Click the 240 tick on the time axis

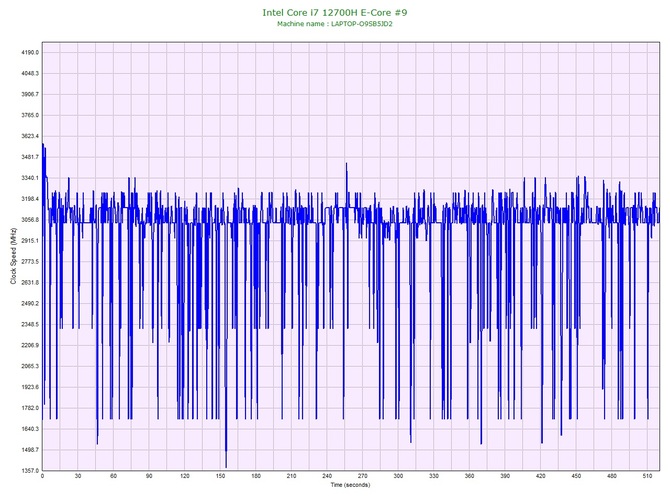pos(327,476)
